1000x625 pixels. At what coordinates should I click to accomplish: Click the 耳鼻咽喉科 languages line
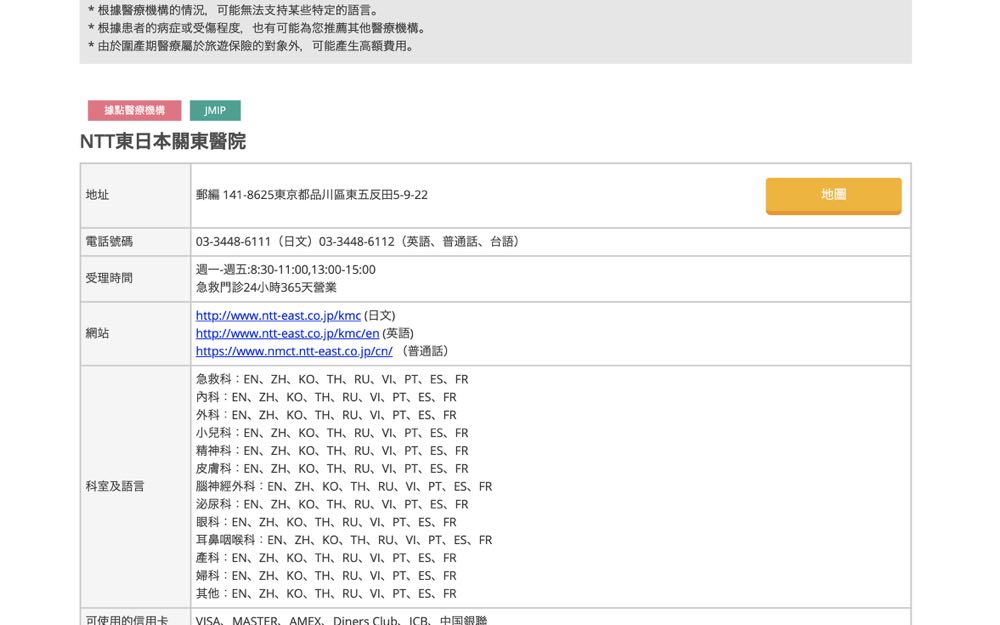[344, 540]
